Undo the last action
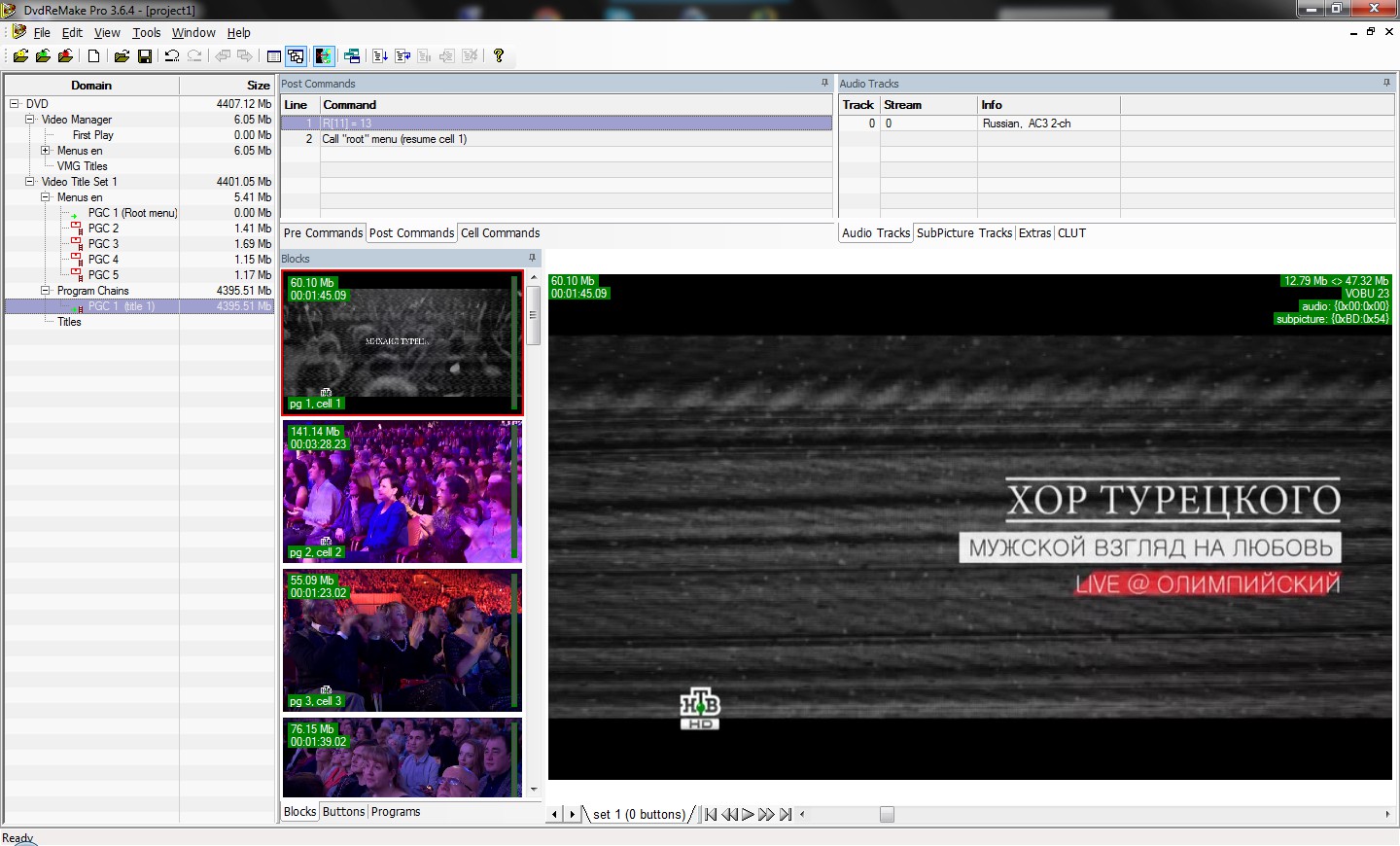This screenshot has height=846, width=1400. 172,56
